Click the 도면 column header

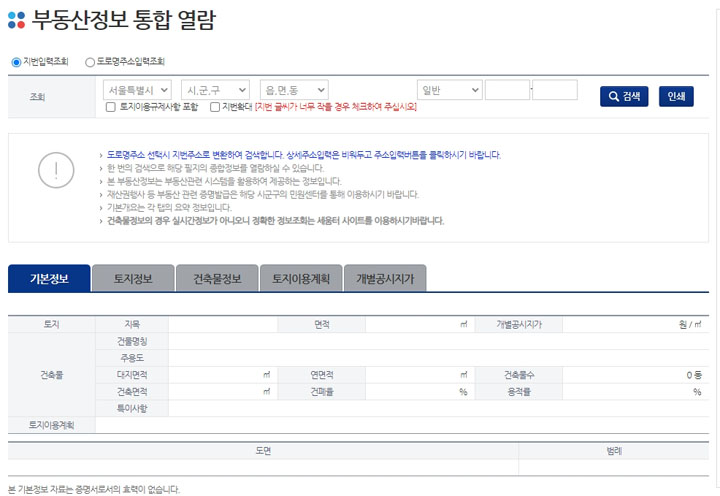click(x=263, y=451)
